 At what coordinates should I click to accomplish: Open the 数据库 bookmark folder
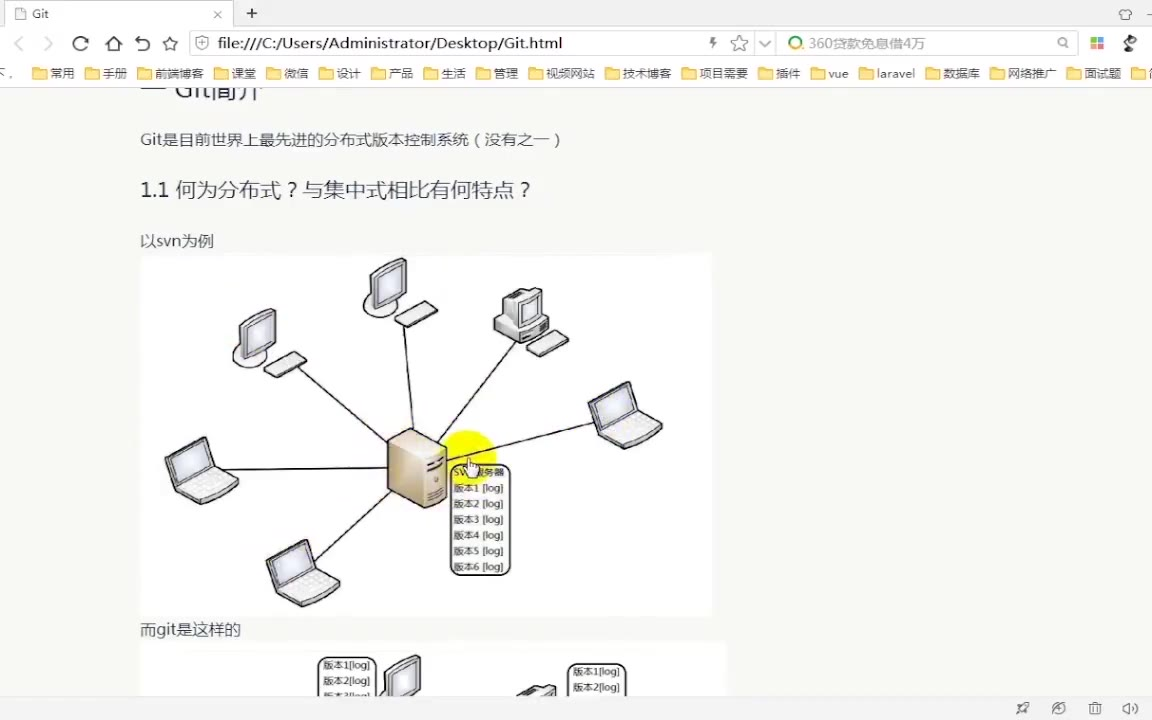[953, 73]
